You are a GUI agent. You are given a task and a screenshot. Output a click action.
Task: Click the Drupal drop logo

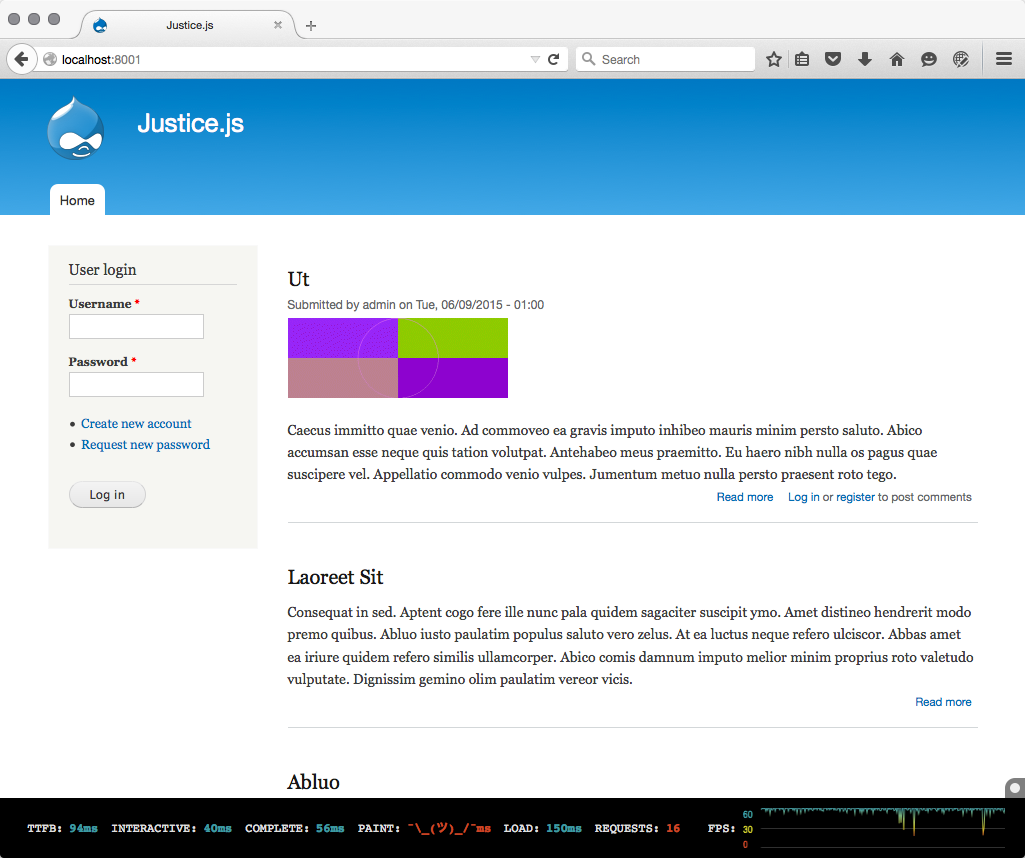(75, 128)
